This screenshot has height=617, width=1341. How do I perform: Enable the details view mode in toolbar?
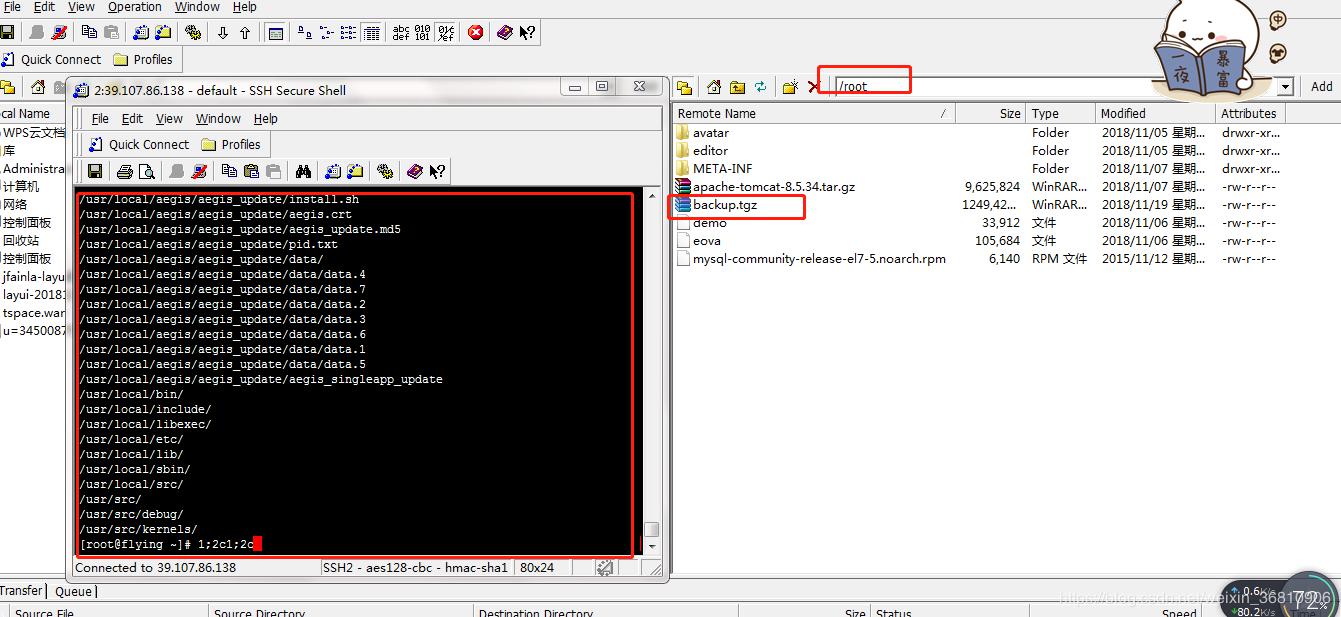tap(371, 33)
